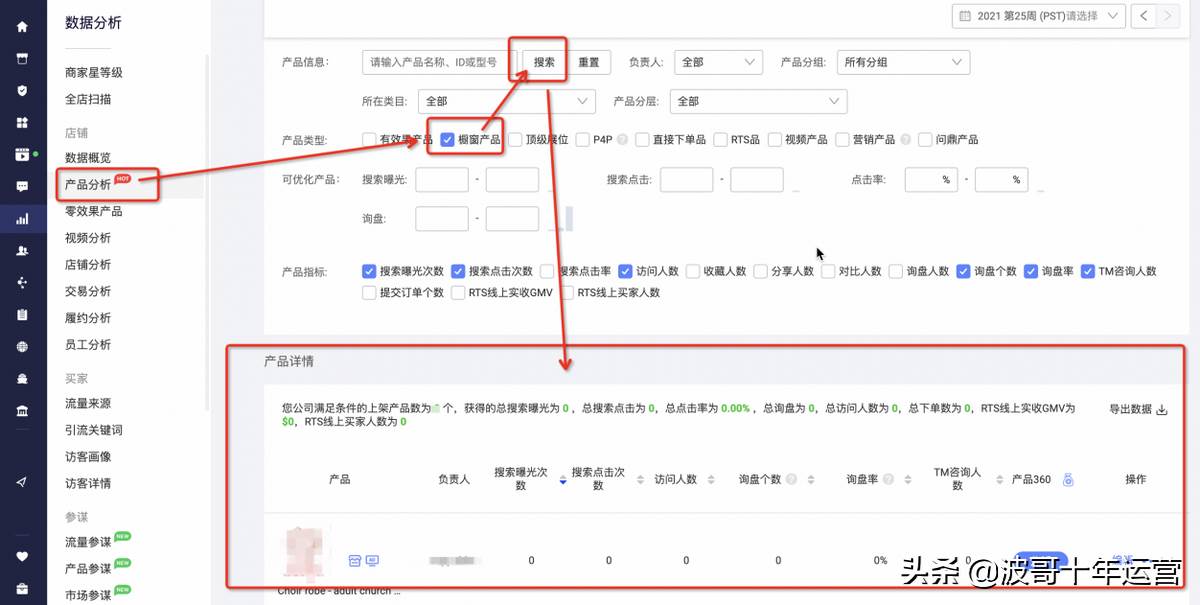Click the first 点击率 percent input box
1200x605 pixels.
932,180
